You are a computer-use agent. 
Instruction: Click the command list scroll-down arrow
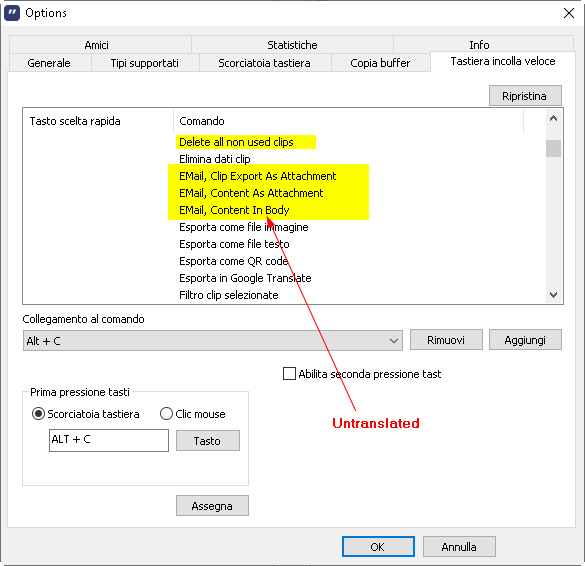coord(553,295)
